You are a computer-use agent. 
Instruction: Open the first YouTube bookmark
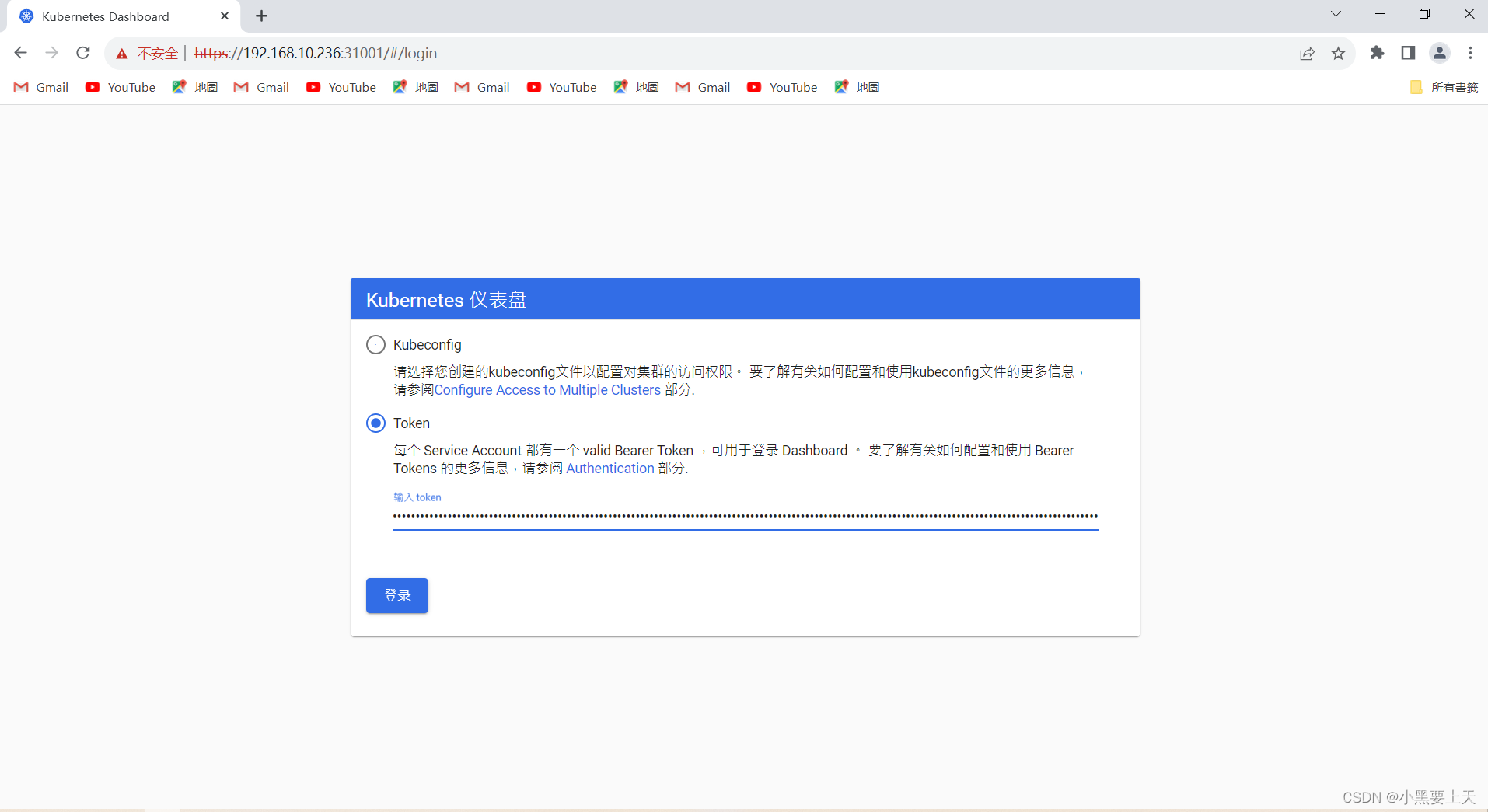tap(120, 87)
